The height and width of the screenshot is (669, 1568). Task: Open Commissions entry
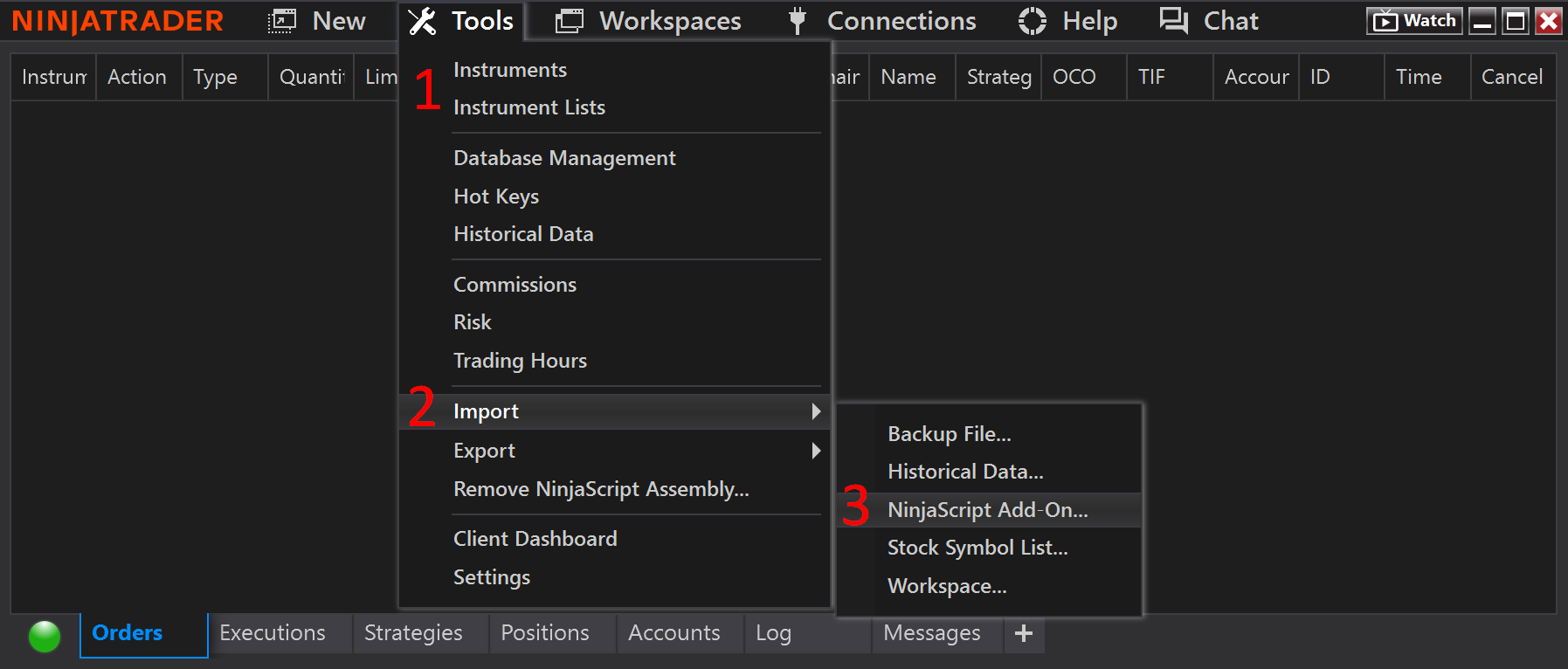click(515, 285)
